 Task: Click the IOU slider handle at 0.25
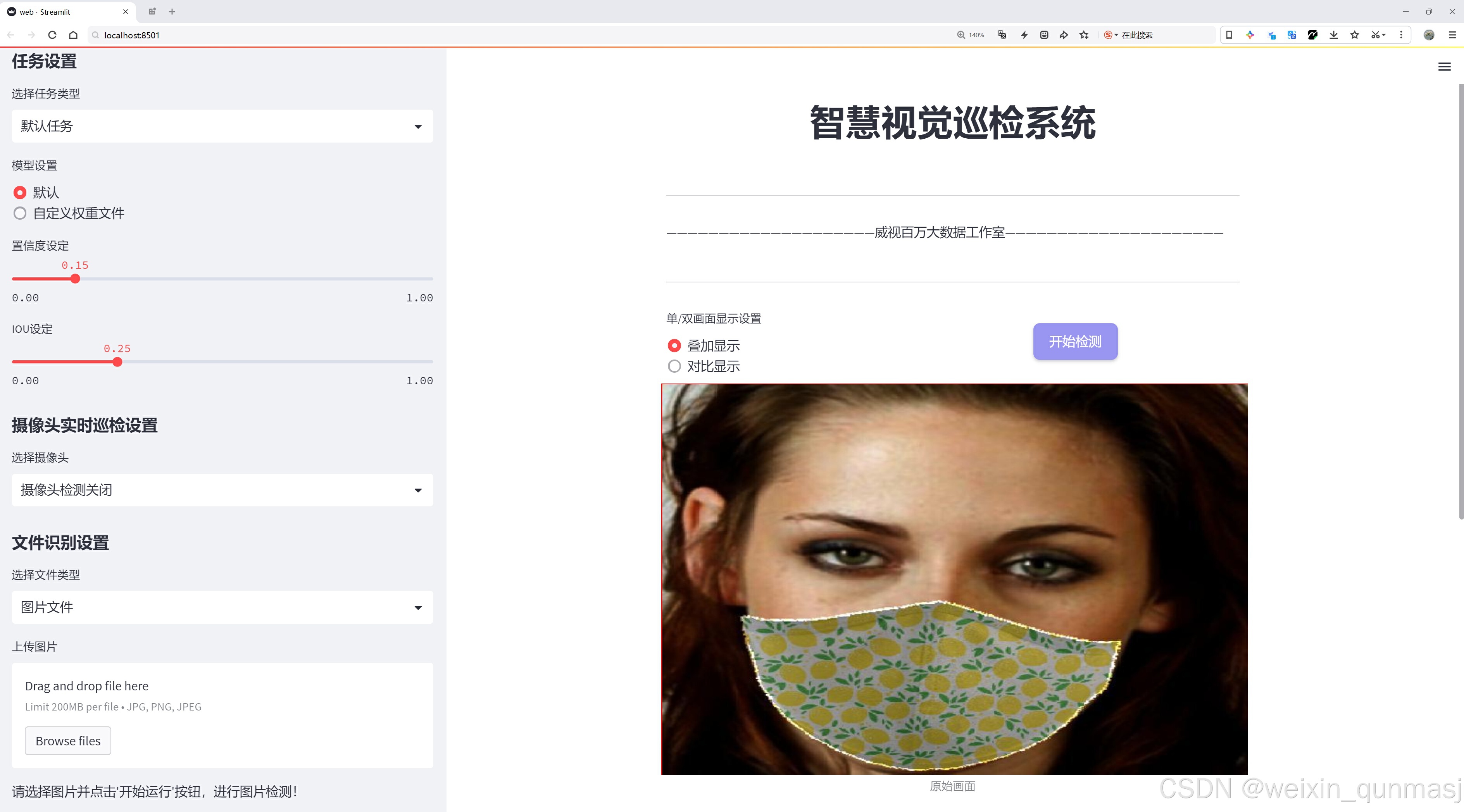[x=118, y=362]
